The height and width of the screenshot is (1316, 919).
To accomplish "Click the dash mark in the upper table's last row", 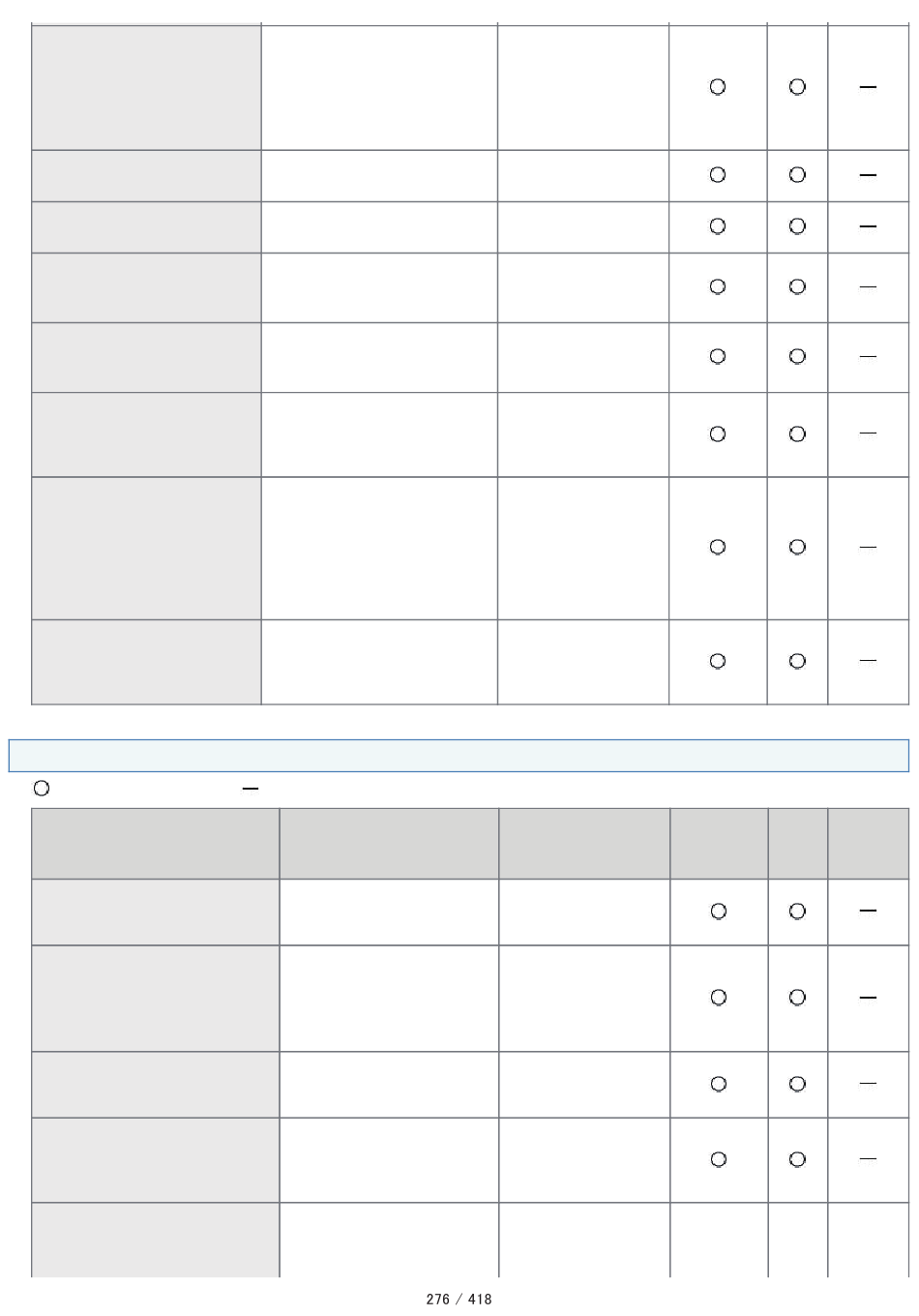I will (868, 661).
